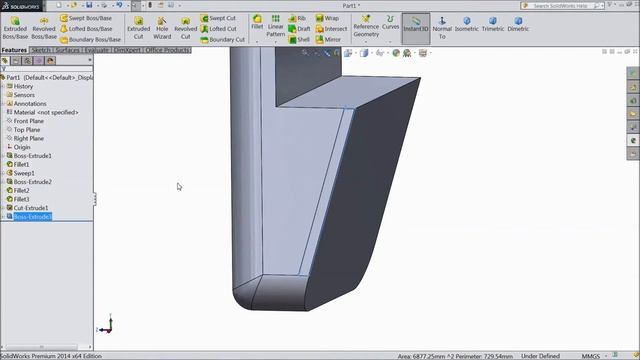This screenshot has width=640, height=360.
Task: Expand the Boss-Extrude2 feature node
Action: [x=3, y=182]
